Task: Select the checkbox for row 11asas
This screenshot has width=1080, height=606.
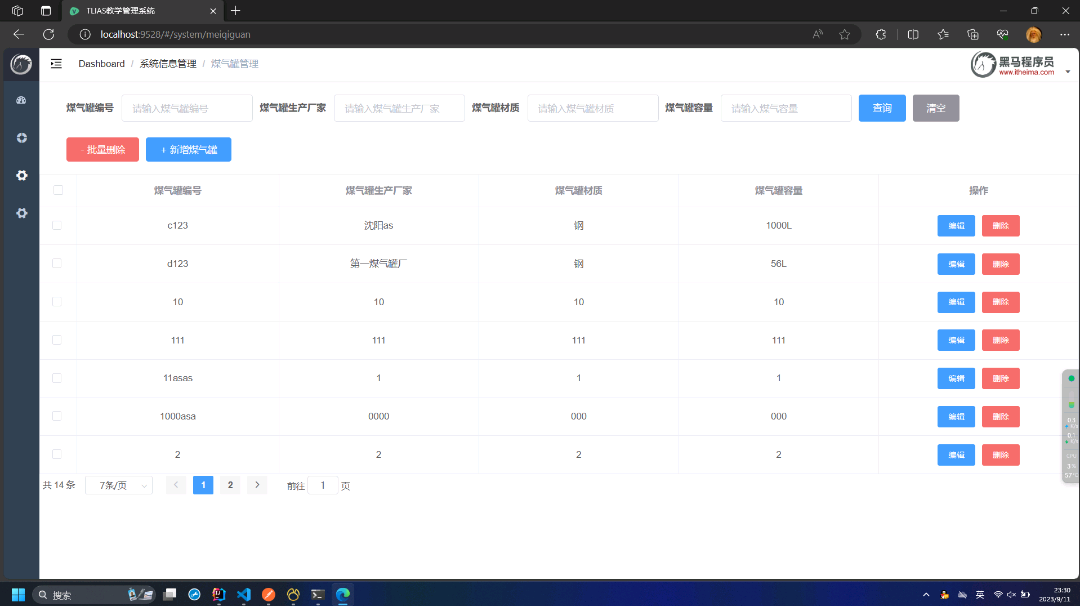Action: (x=57, y=378)
